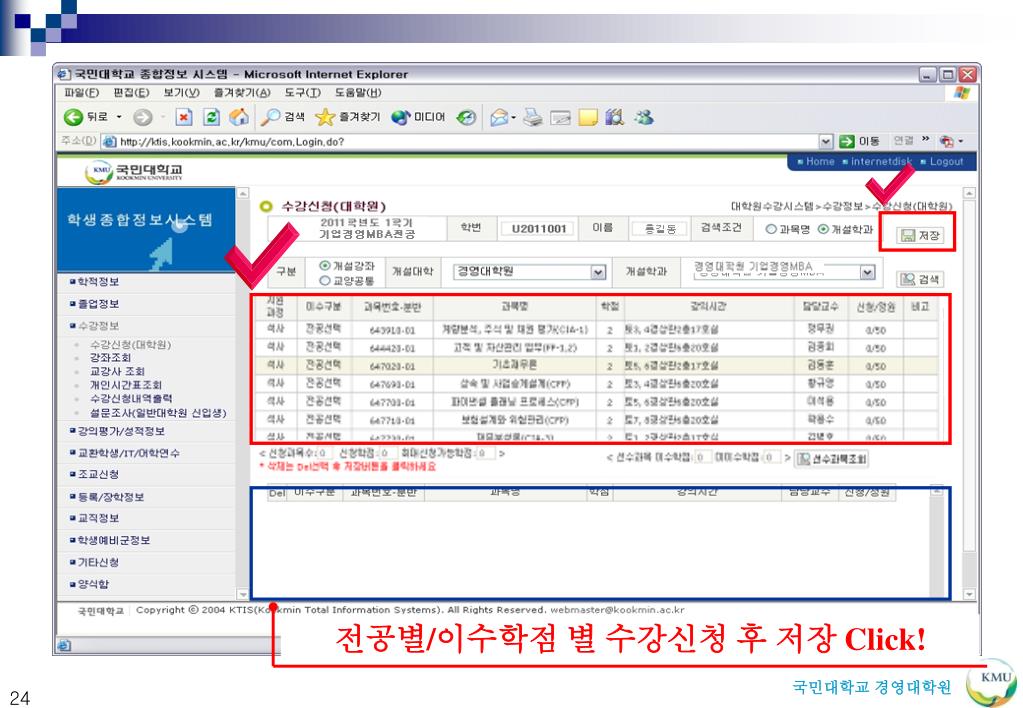Image resolution: width=1023 pixels, height=708 pixels.
Task: Click the toolbar icon after the Links chevron
Action: click(947, 141)
